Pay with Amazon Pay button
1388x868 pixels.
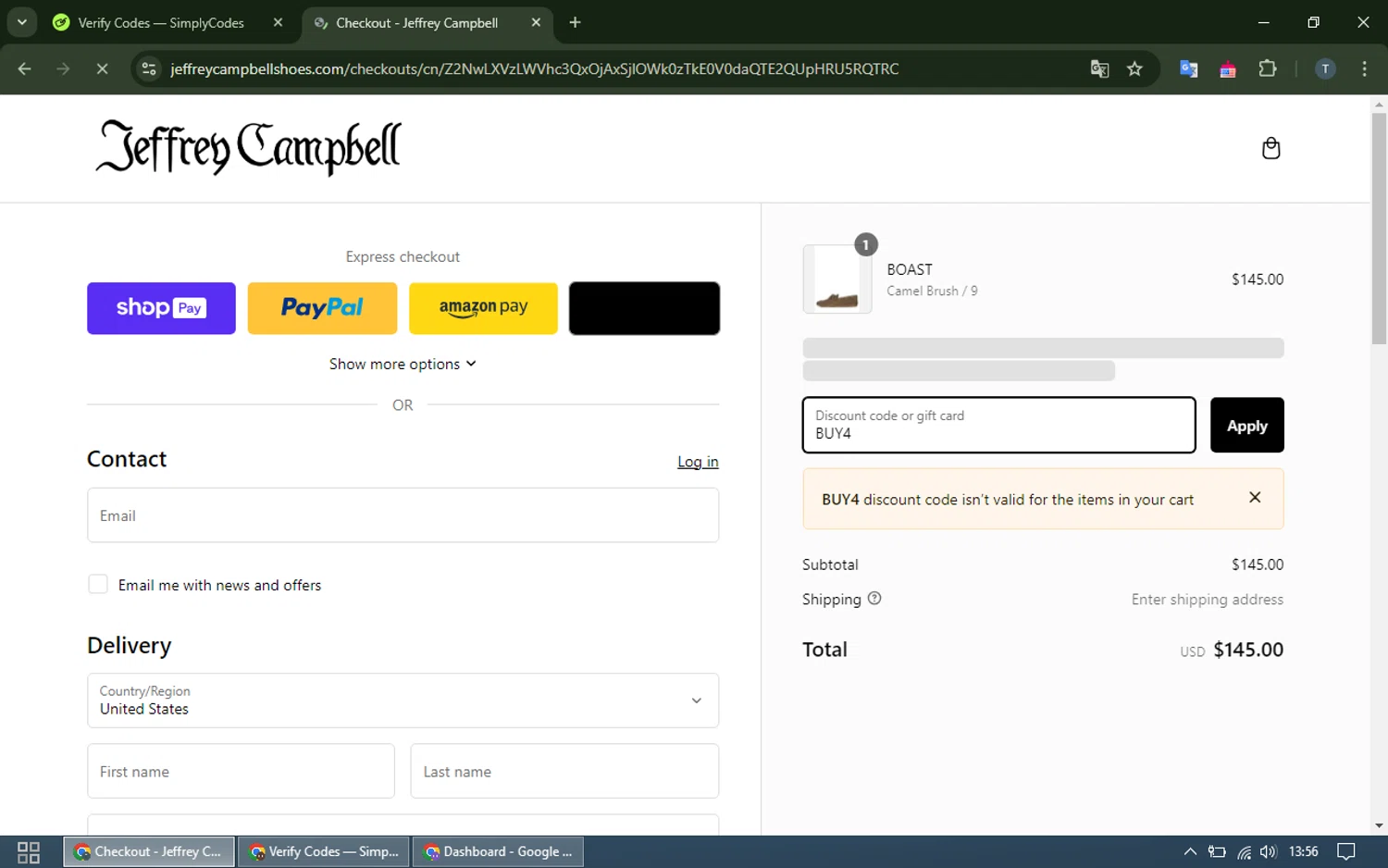coord(483,308)
